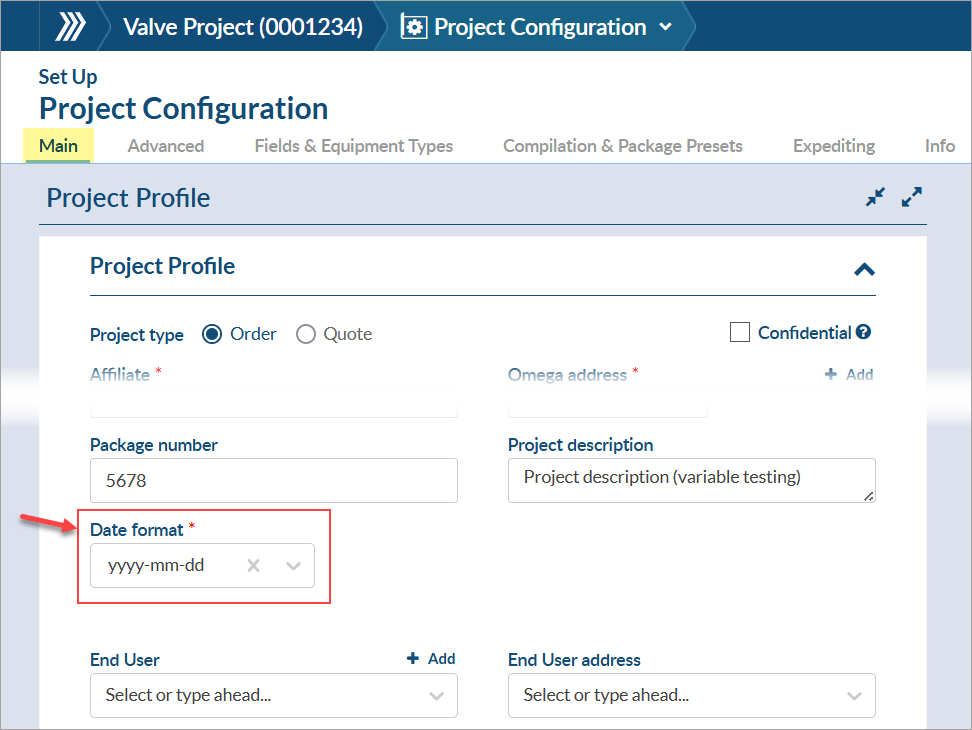Image resolution: width=972 pixels, height=730 pixels.
Task: Click the triple-chevron app logo icon
Action: pos(69,27)
